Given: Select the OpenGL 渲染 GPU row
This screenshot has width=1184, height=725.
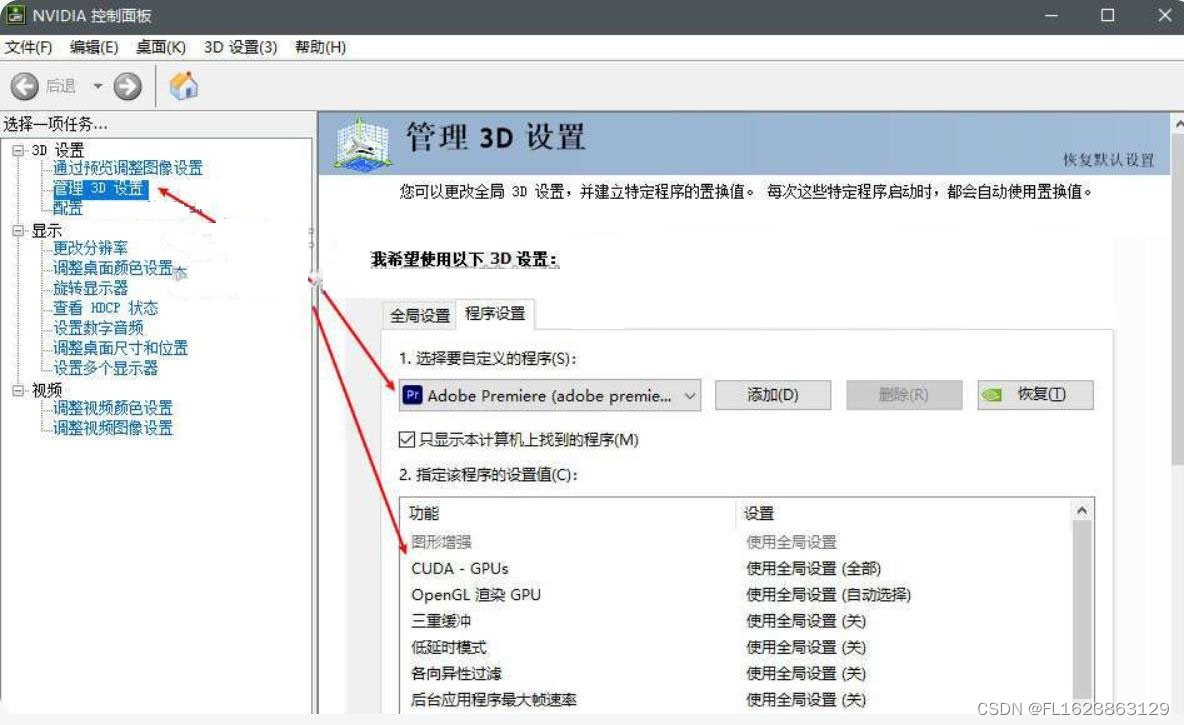Looking at the screenshot, I should pos(736,595).
